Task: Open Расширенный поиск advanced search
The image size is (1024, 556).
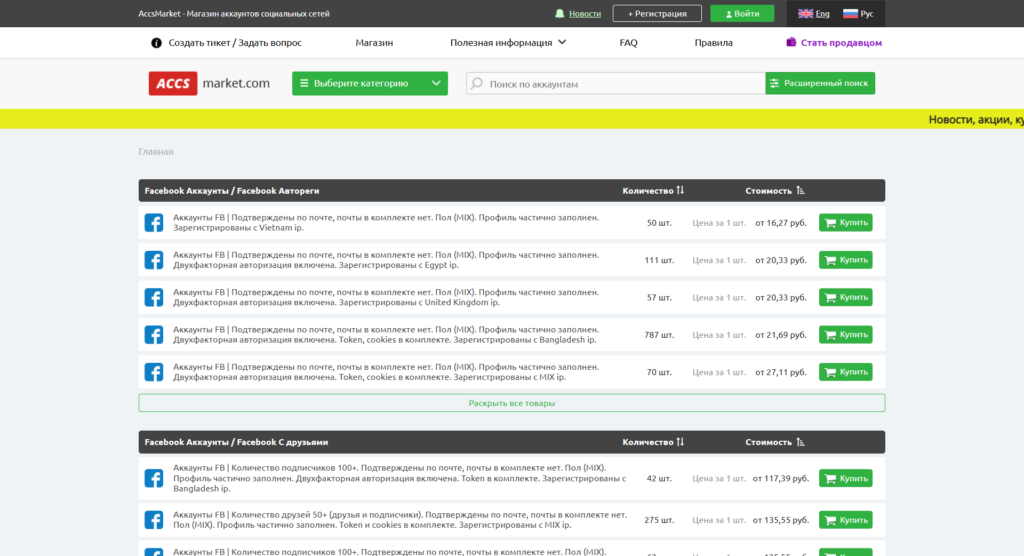Action: 820,84
